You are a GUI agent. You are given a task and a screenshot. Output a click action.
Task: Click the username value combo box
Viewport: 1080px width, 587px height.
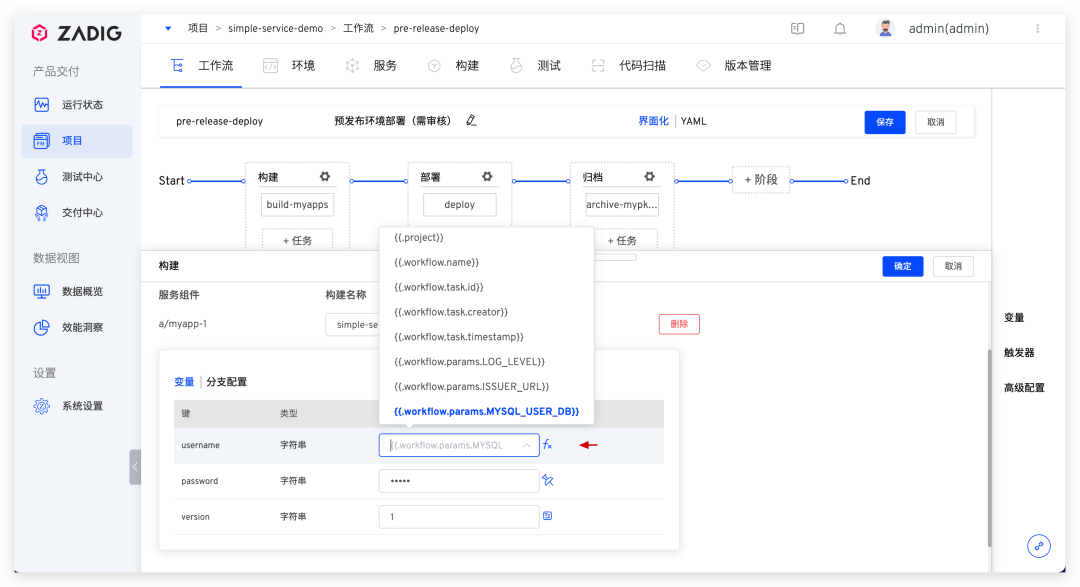(459, 445)
